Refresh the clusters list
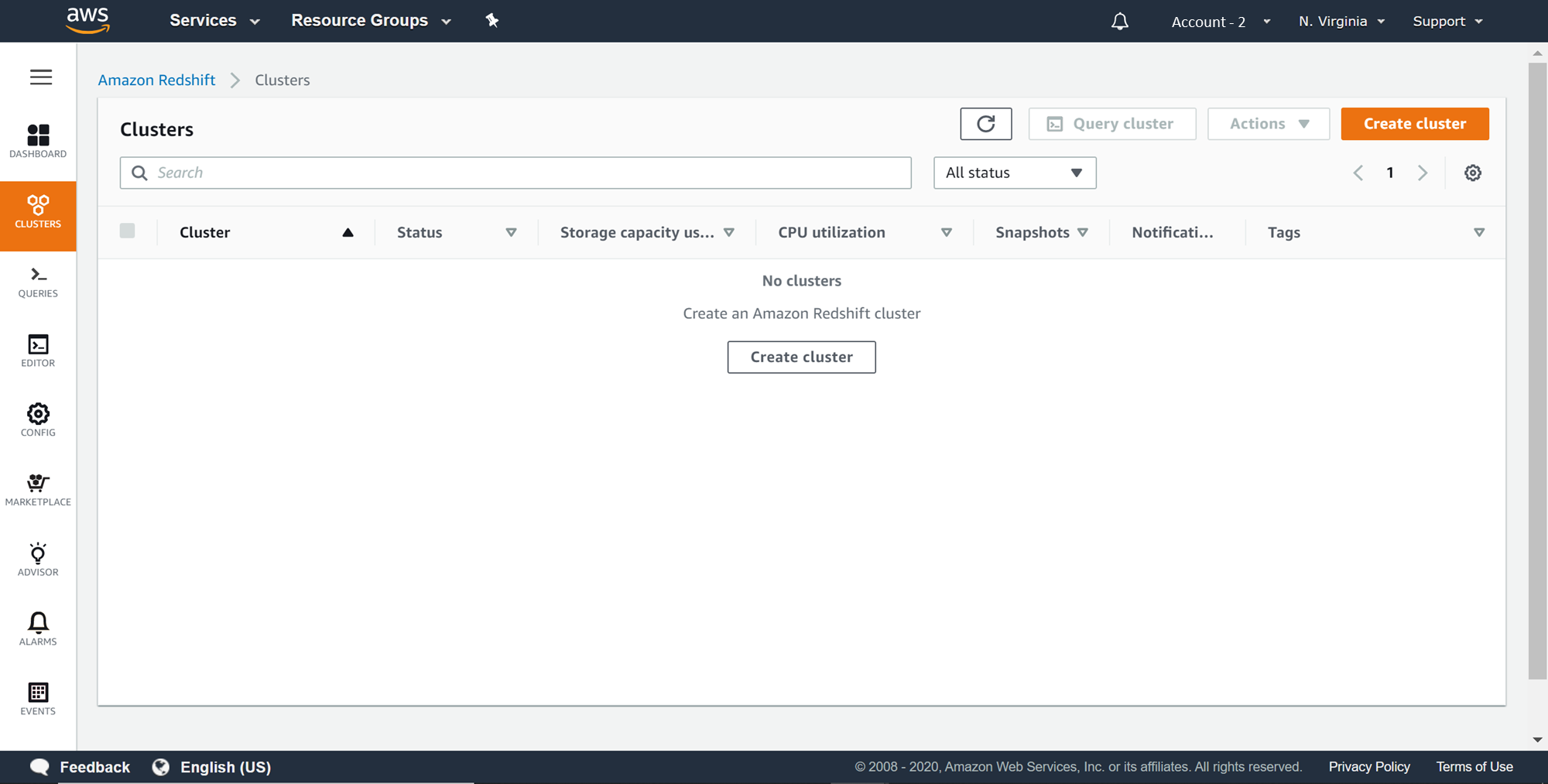The height and width of the screenshot is (784, 1548). click(986, 124)
